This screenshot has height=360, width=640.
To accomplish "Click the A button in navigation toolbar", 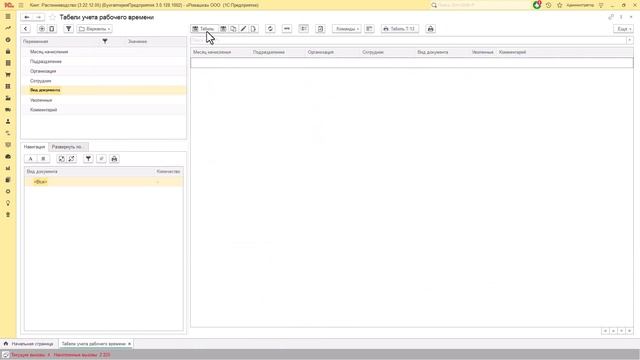I will coord(31,159).
